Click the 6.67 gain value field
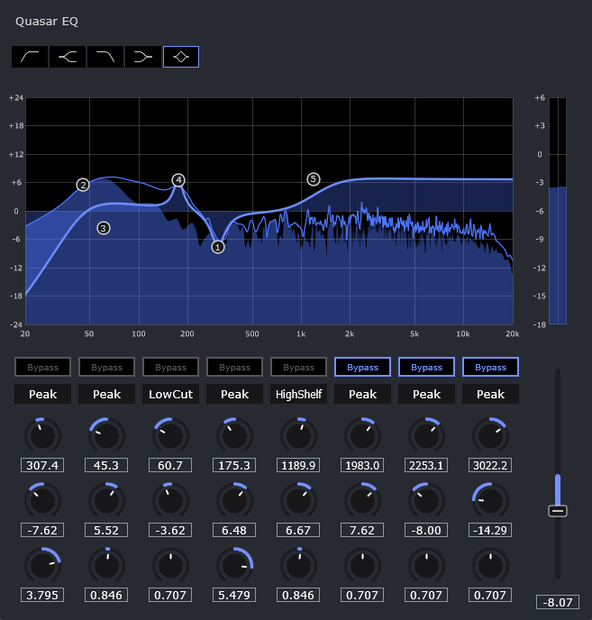 coord(298,530)
